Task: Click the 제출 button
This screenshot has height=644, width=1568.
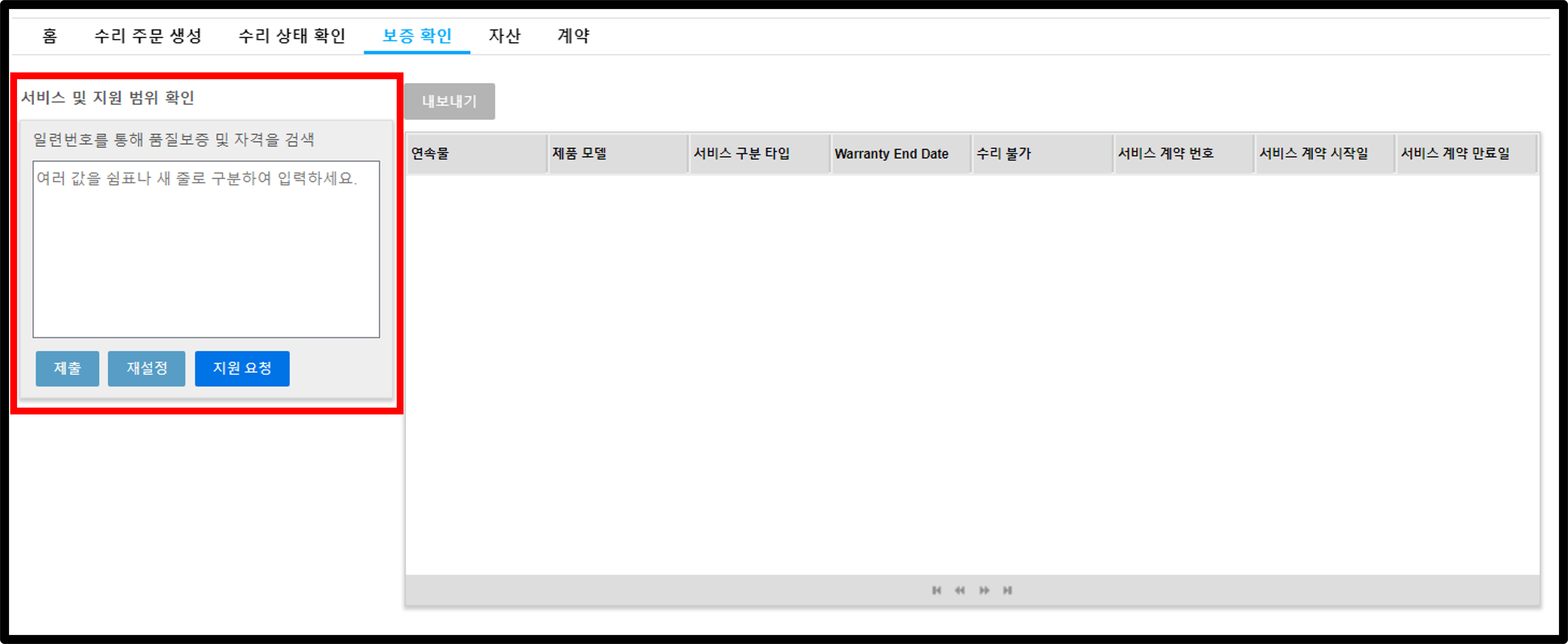Action: point(67,368)
